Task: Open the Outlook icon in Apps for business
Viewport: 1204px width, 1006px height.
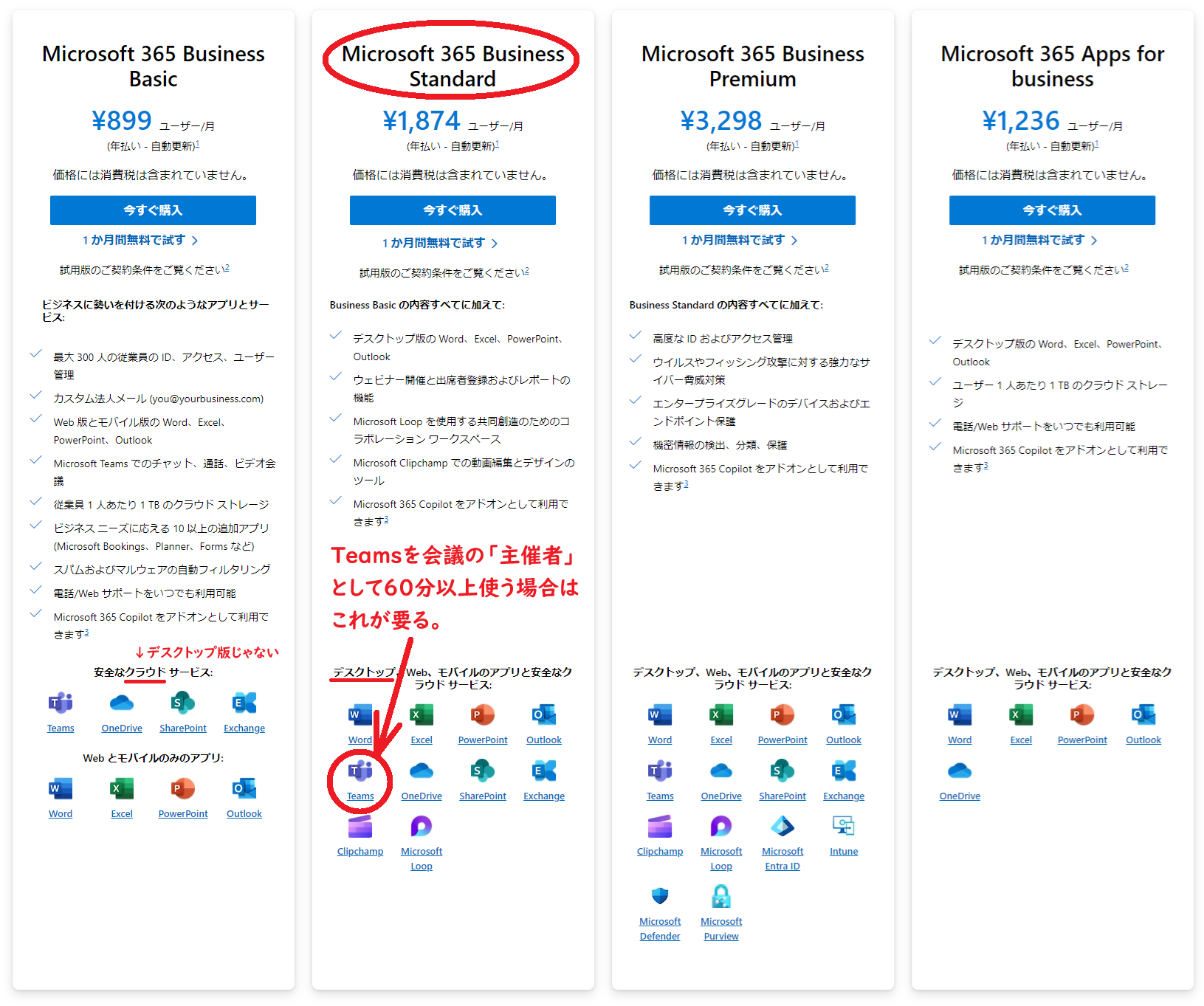Action: click(1143, 715)
